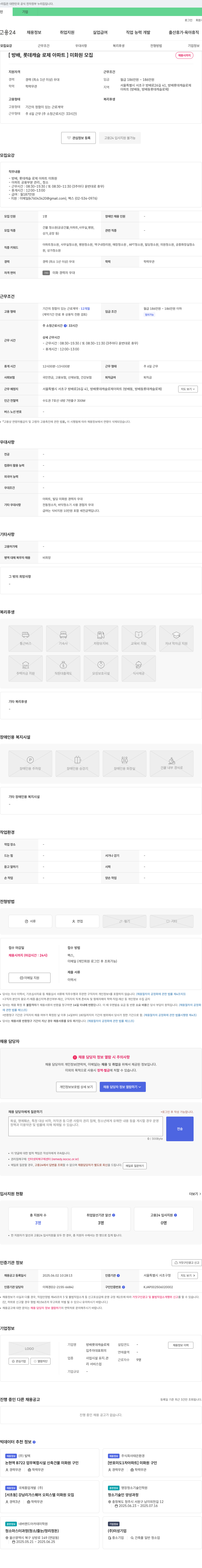Click the company LOGO thumbnail
This screenshot has width=202, height=1568.
pyautogui.click(x=29, y=1348)
